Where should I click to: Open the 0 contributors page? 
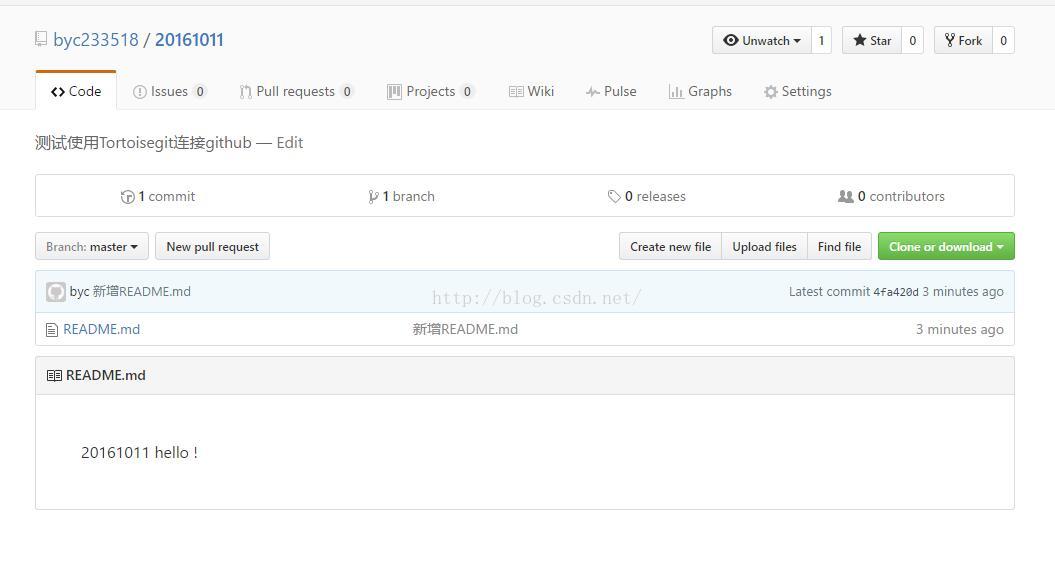click(x=892, y=196)
